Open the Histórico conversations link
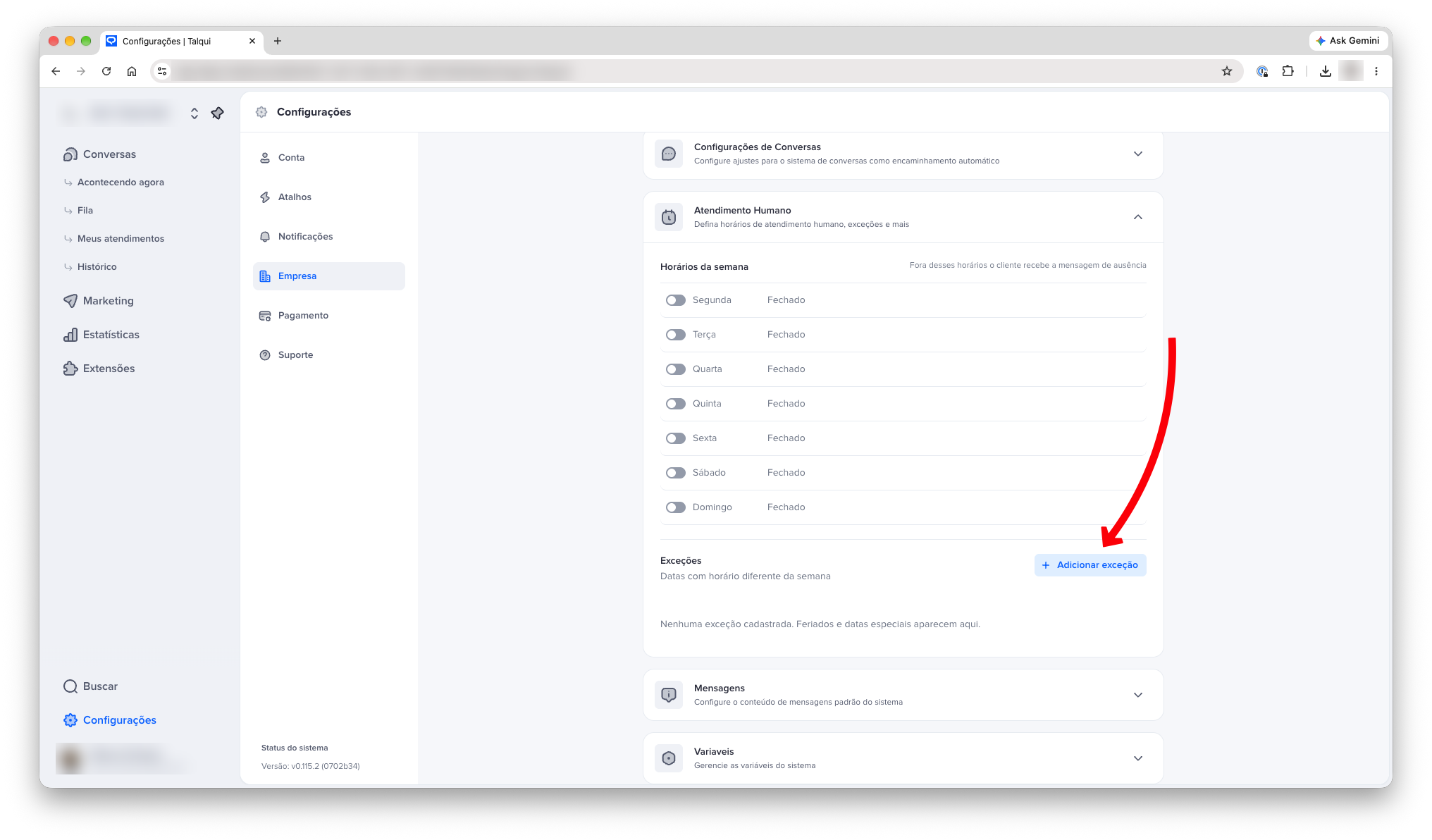The image size is (1432, 840). 97,267
